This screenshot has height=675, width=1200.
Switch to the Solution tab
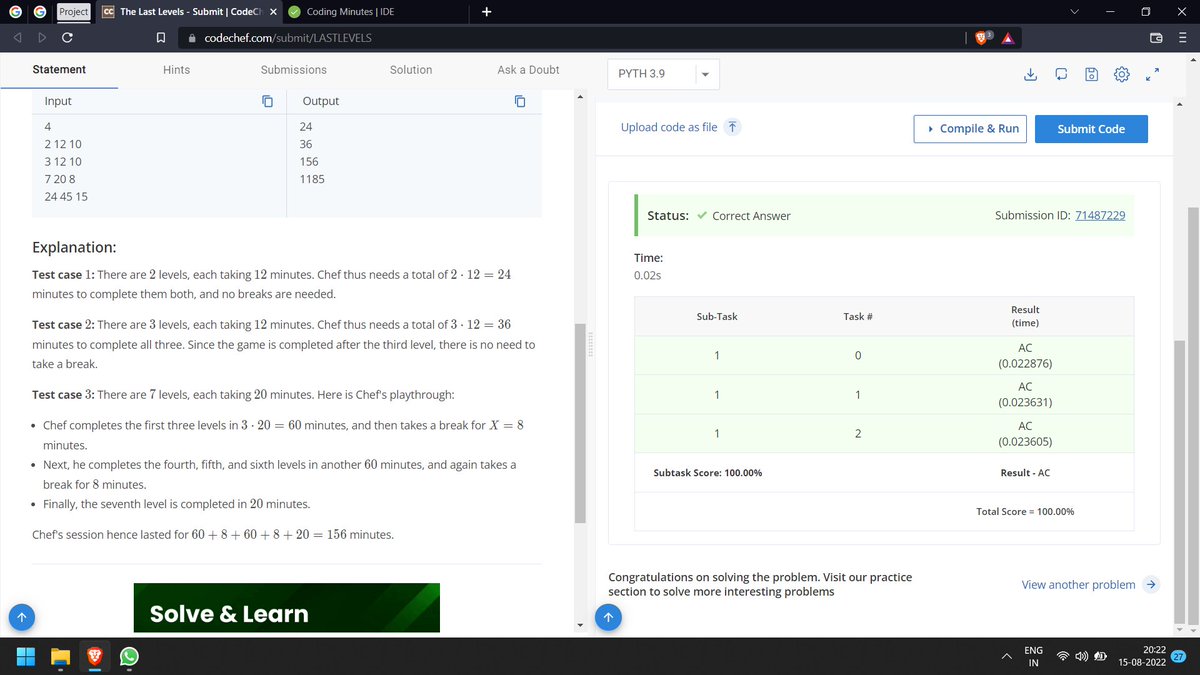tap(411, 70)
